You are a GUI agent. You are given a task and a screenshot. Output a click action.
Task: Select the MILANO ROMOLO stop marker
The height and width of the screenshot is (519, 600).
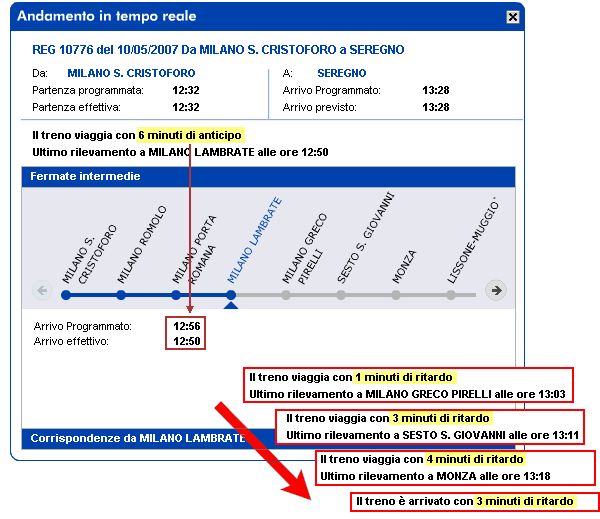click(x=121, y=295)
